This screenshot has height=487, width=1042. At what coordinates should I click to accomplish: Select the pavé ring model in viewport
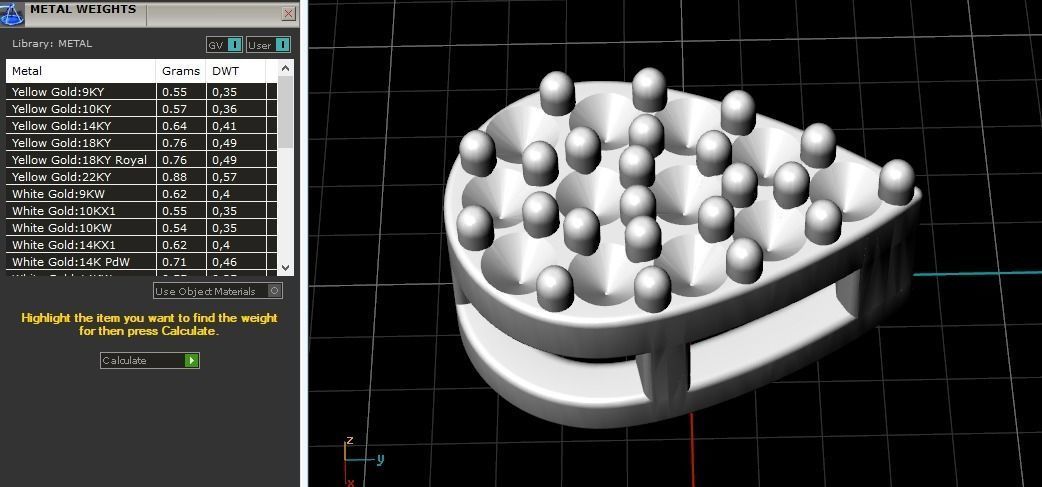click(684, 246)
